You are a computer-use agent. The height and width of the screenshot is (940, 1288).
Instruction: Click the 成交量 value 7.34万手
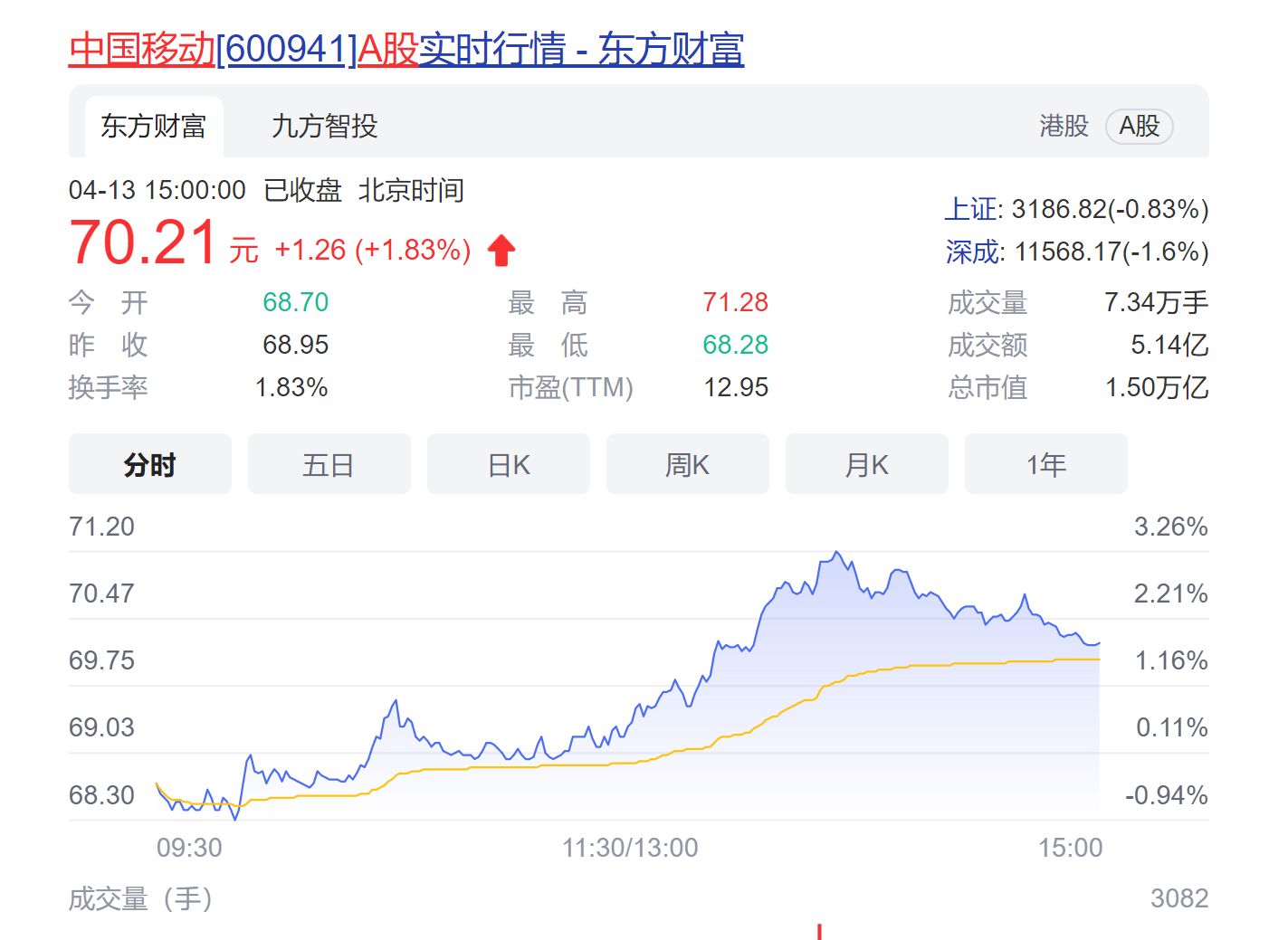point(1157,302)
